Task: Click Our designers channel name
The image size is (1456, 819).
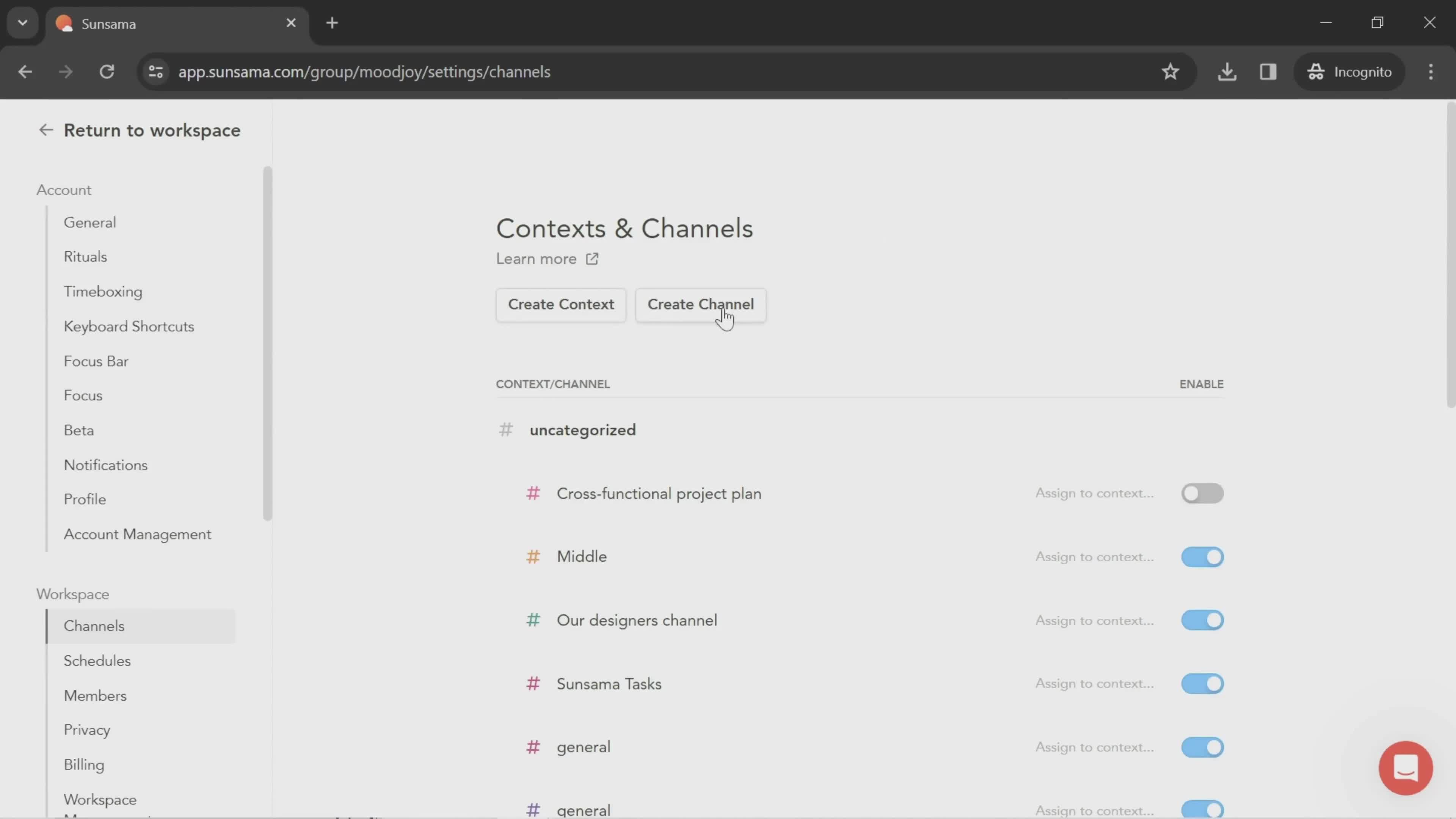Action: click(637, 620)
